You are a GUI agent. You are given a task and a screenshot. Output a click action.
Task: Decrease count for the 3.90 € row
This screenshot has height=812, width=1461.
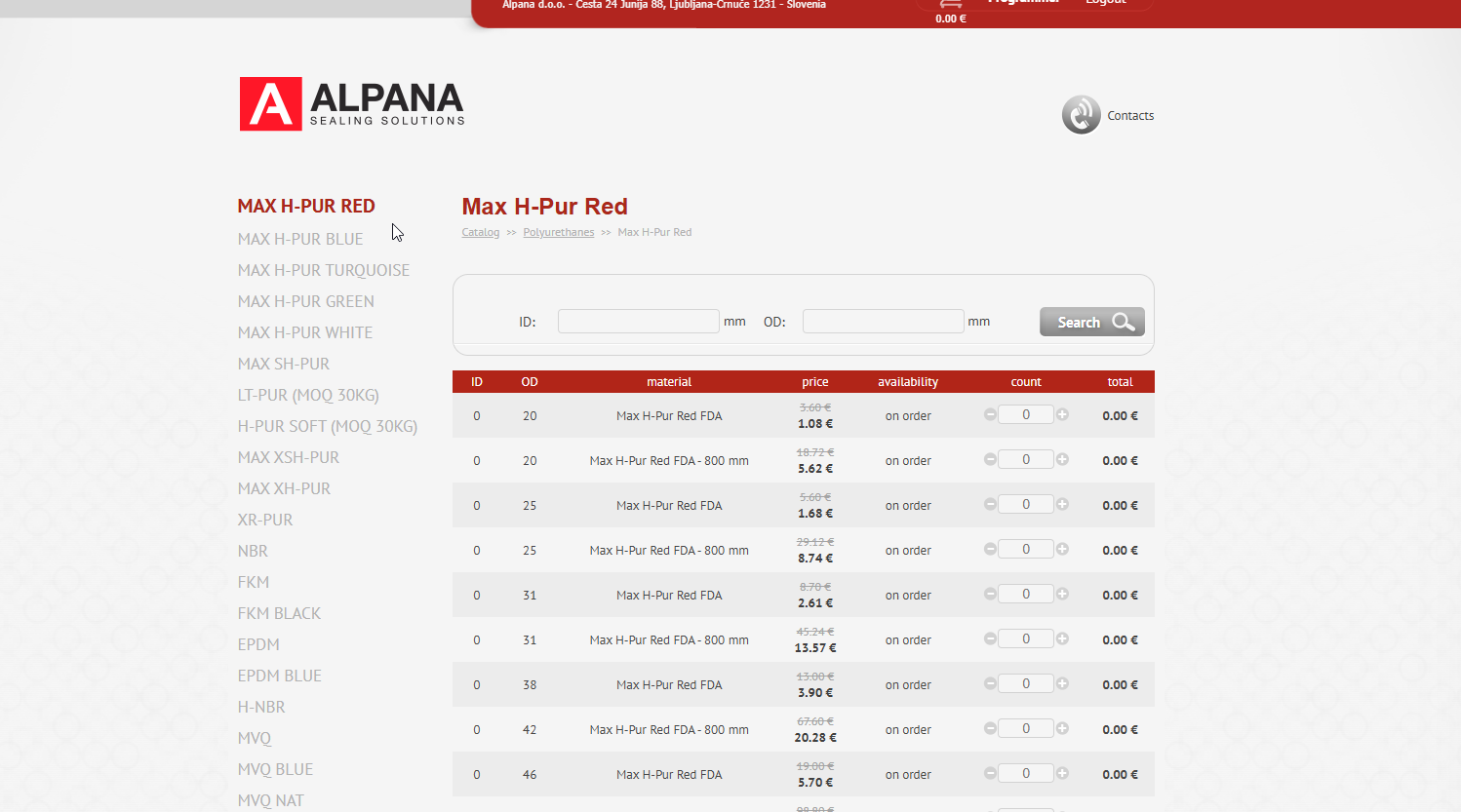[x=990, y=683]
